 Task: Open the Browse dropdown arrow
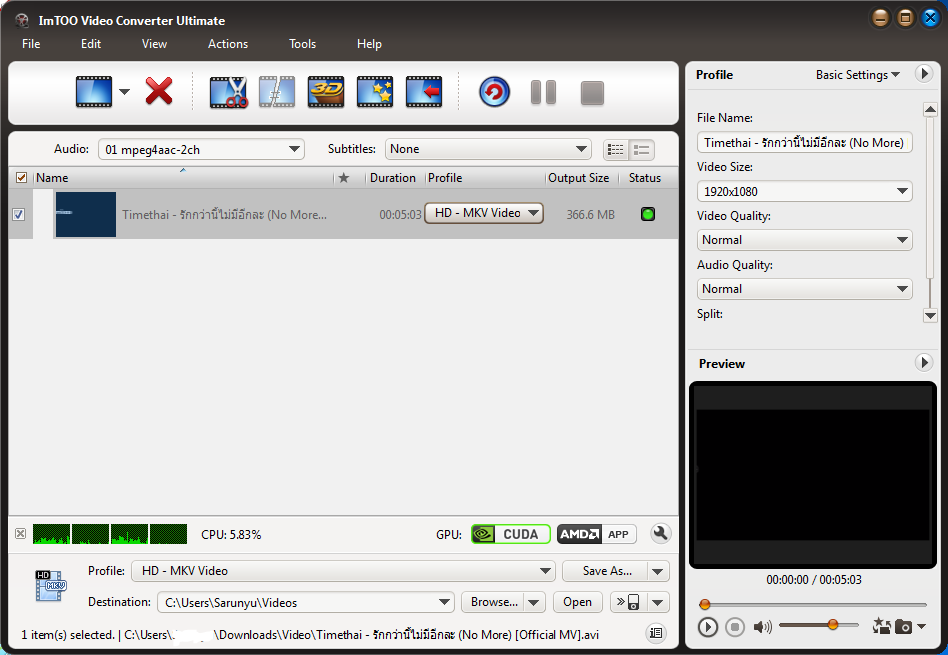[x=534, y=602]
